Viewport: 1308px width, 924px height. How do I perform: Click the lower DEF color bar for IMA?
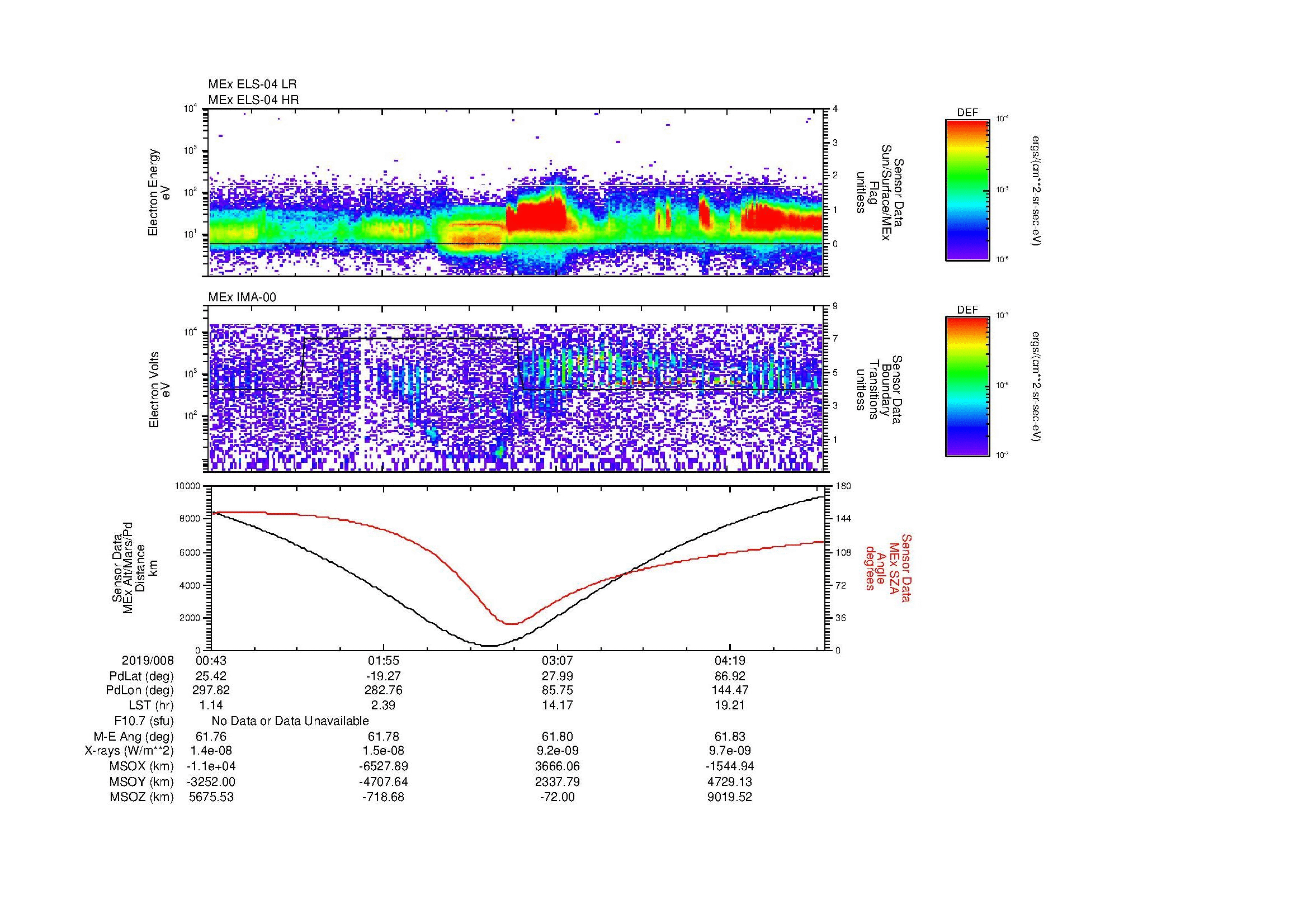coord(967,387)
